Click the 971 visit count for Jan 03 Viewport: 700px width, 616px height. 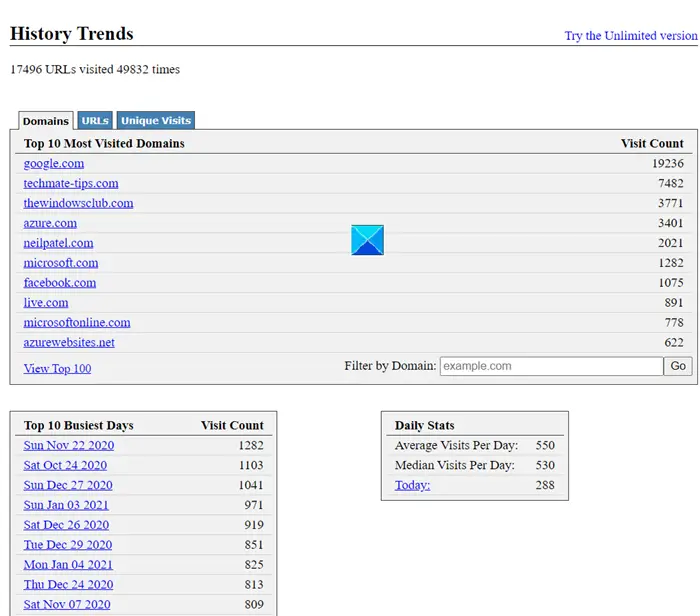click(x=254, y=505)
